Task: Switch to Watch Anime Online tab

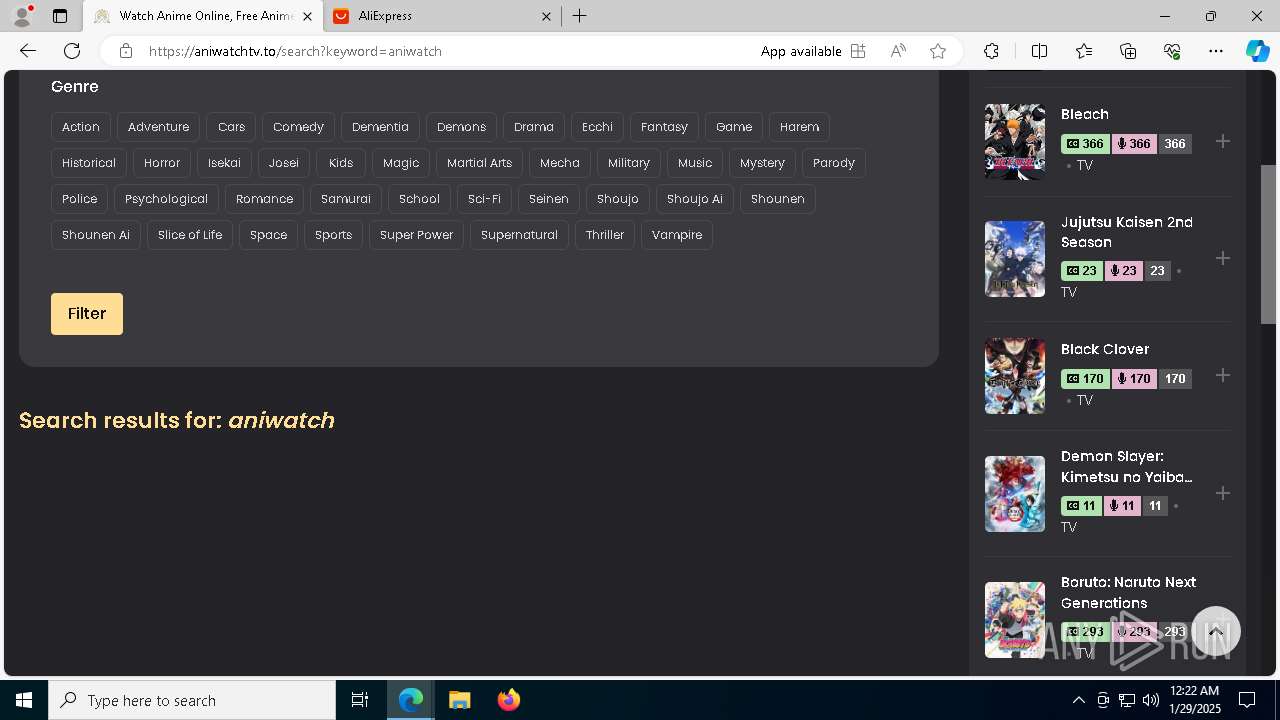Action: [203, 16]
